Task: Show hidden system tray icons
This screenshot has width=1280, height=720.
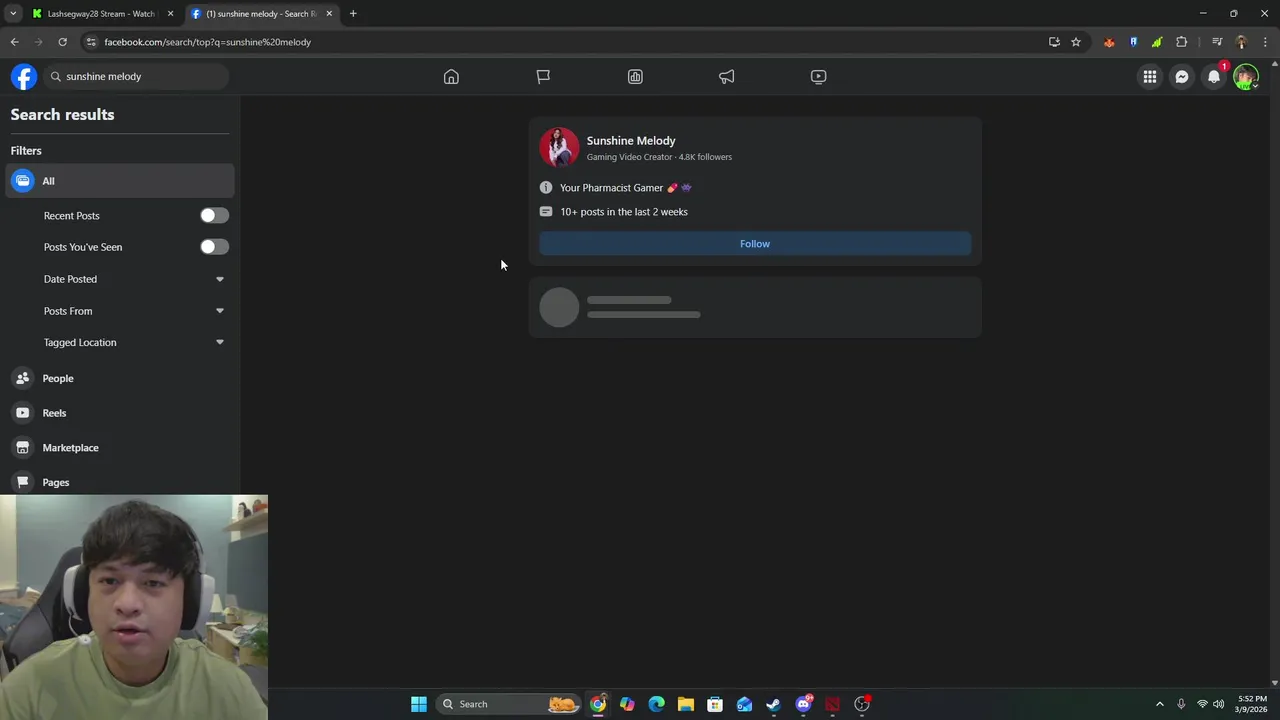Action: (x=1160, y=704)
